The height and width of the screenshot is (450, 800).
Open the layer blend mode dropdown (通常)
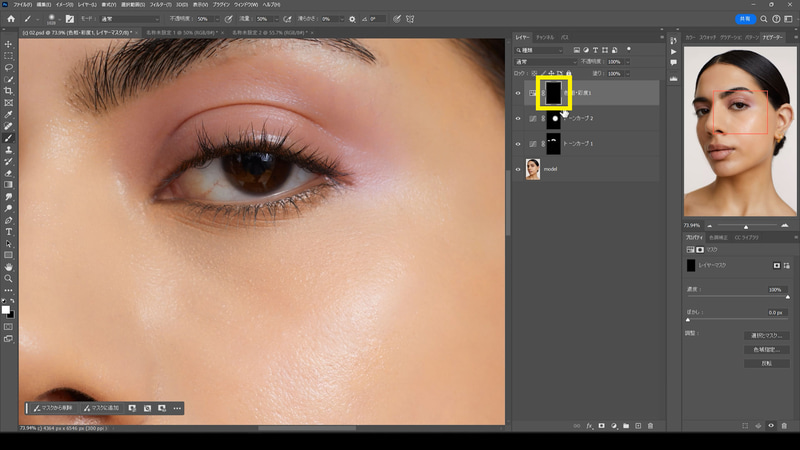click(x=545, y=61)
